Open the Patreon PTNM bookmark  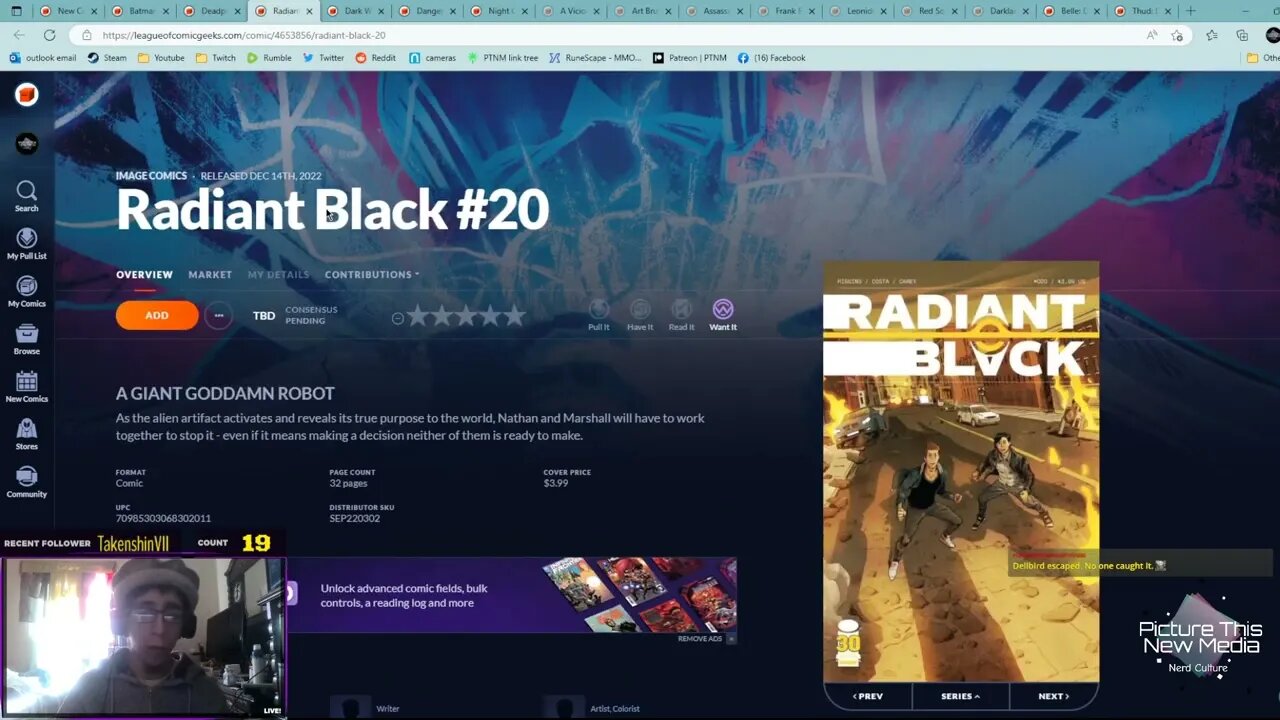(x=690, y=58)
